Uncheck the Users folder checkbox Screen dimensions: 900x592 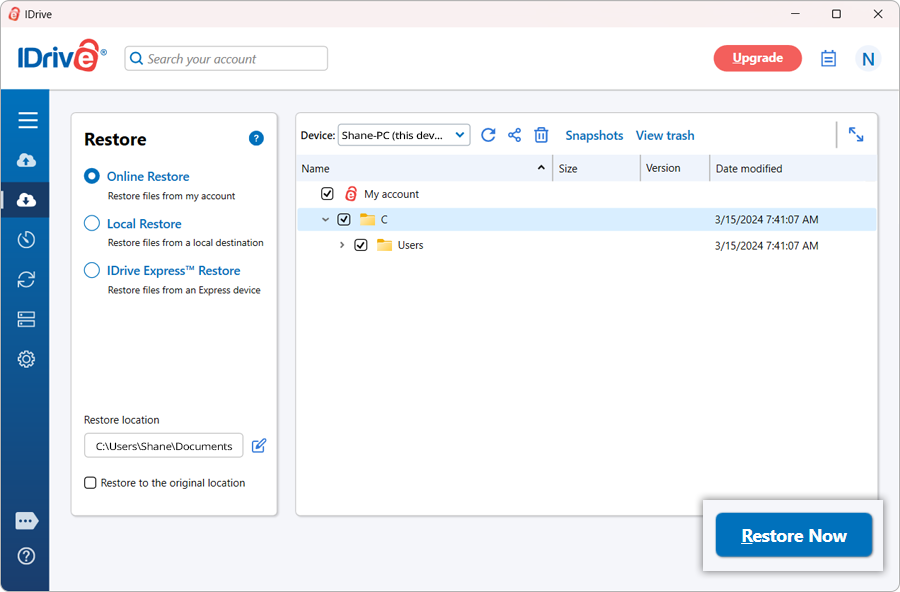pos(361,245)
